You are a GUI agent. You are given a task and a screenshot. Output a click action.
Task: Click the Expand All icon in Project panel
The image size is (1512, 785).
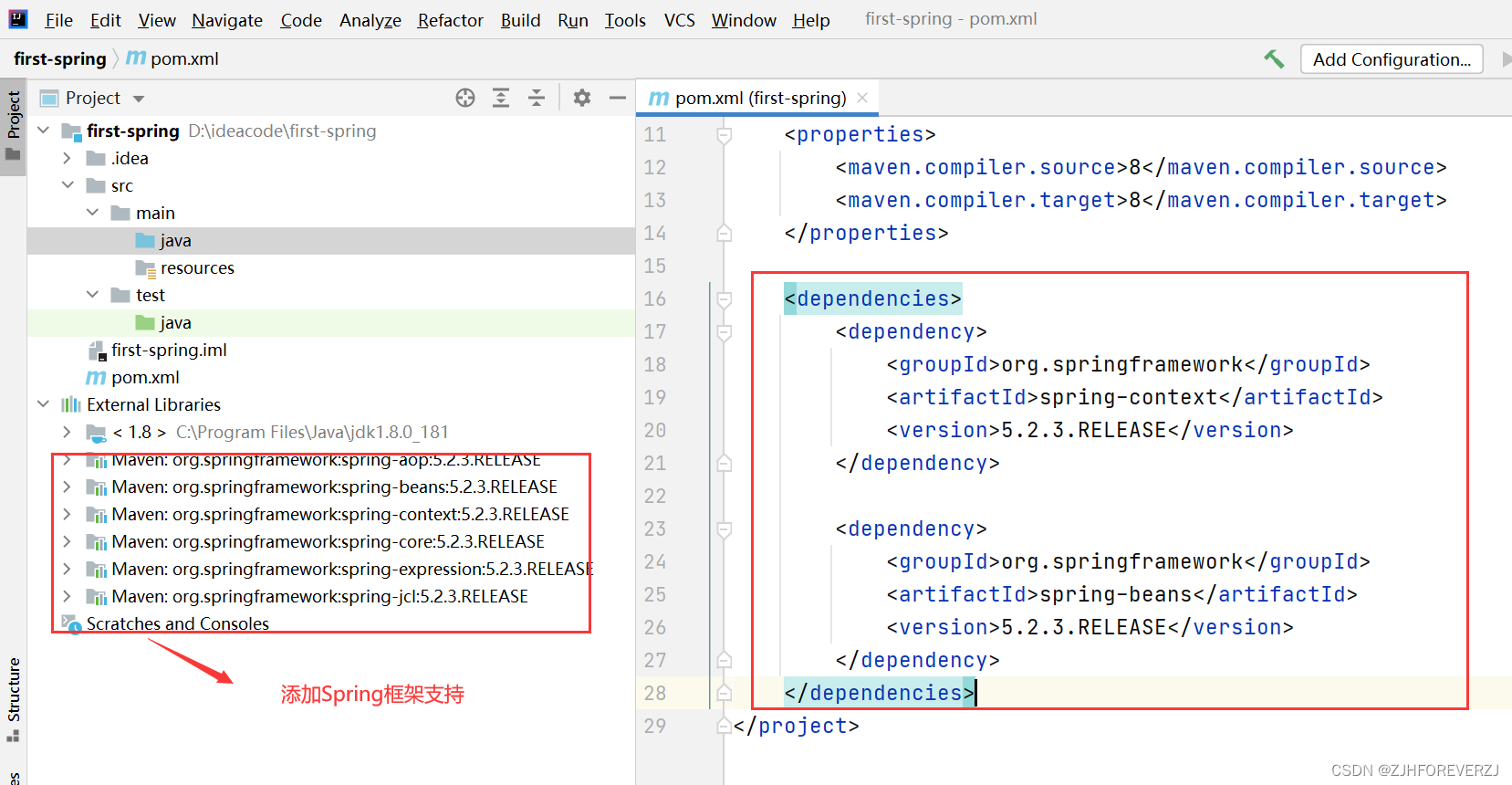tap(501, 98)
